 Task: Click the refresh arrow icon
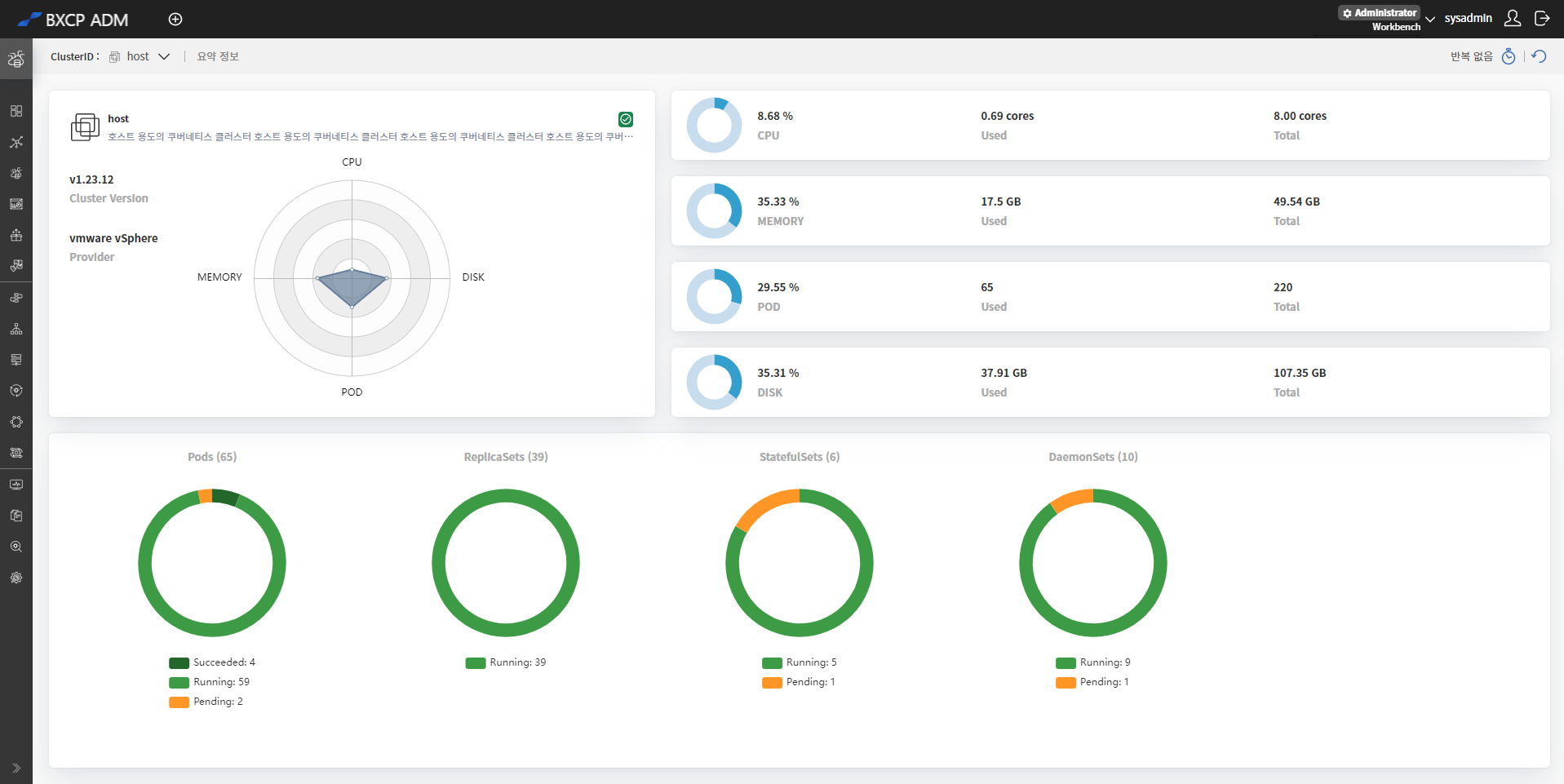pos(1539,56)
